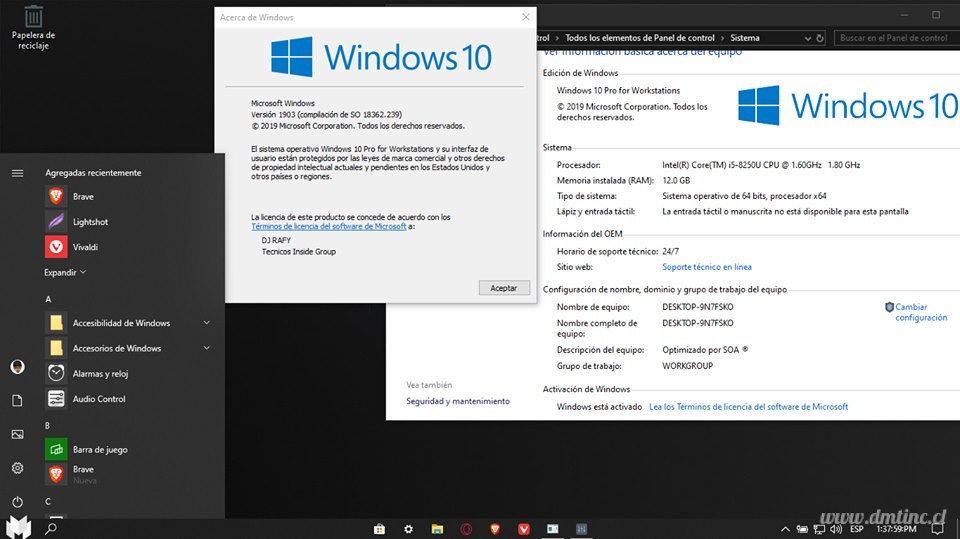Click the network tray icon
This screenshot has height=539, width=960.
coord(819,529)
